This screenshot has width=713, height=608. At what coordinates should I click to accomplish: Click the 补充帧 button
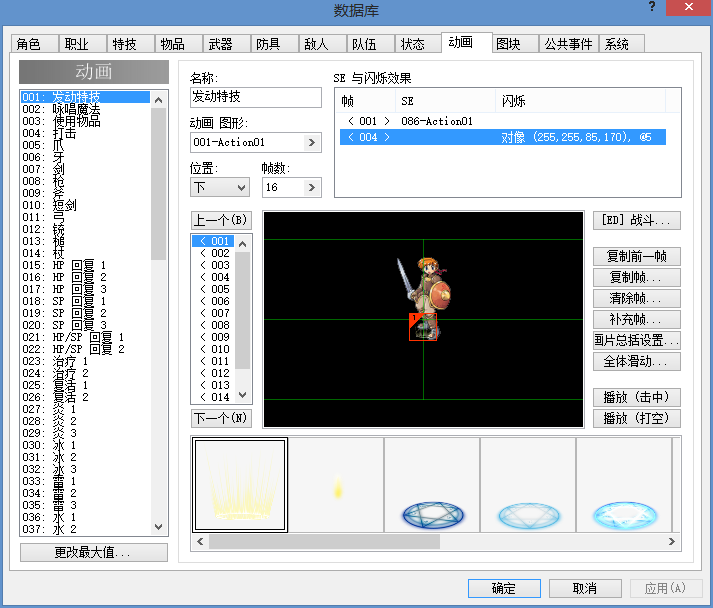point(637,319)
